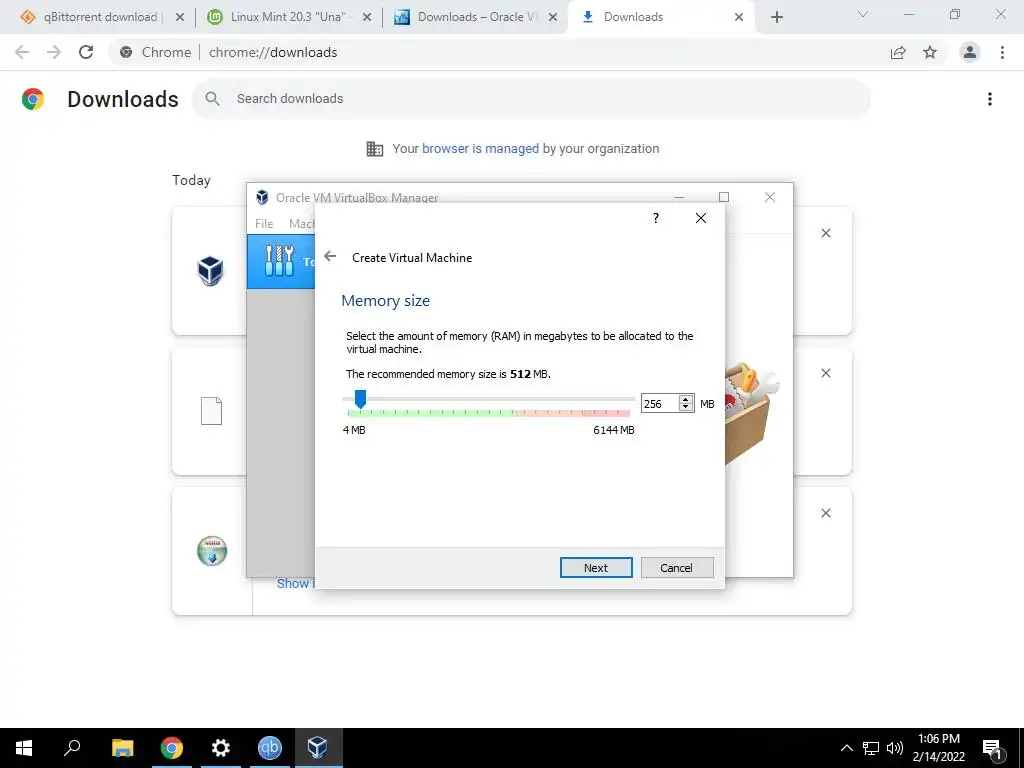
Task: Switch to the Linux Mint 20.3 Una tab
Action: tap(287, 17)
